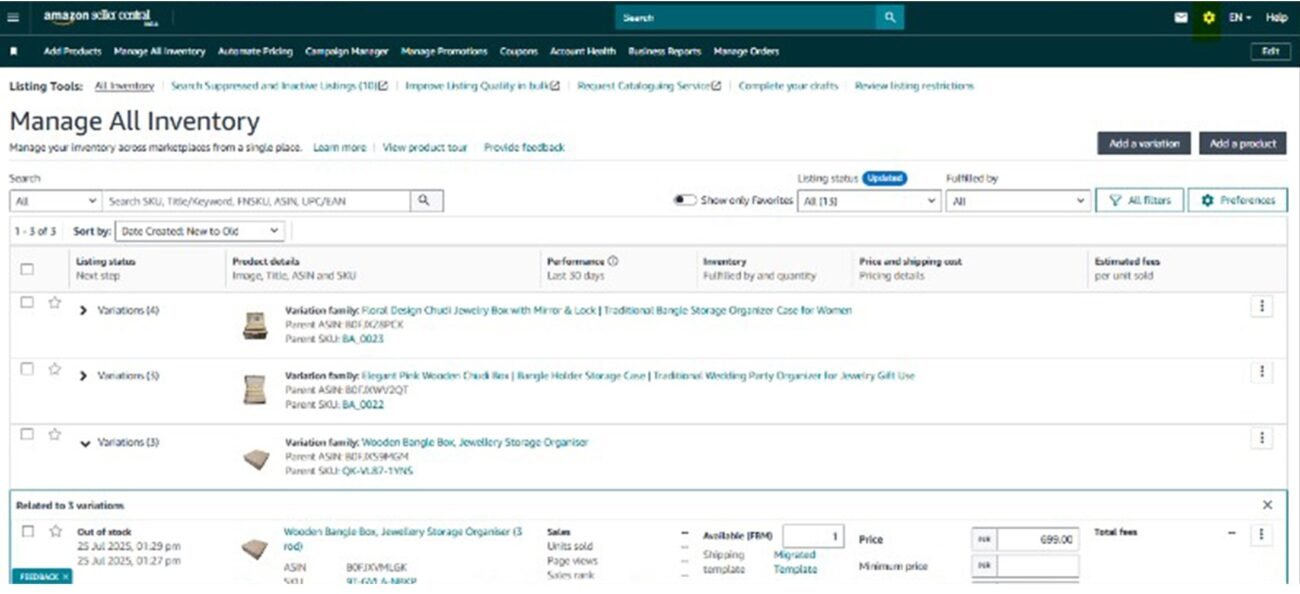
Task: Open three-dot menu for the Out of stock variation
Action: (x=1262, y=535)
